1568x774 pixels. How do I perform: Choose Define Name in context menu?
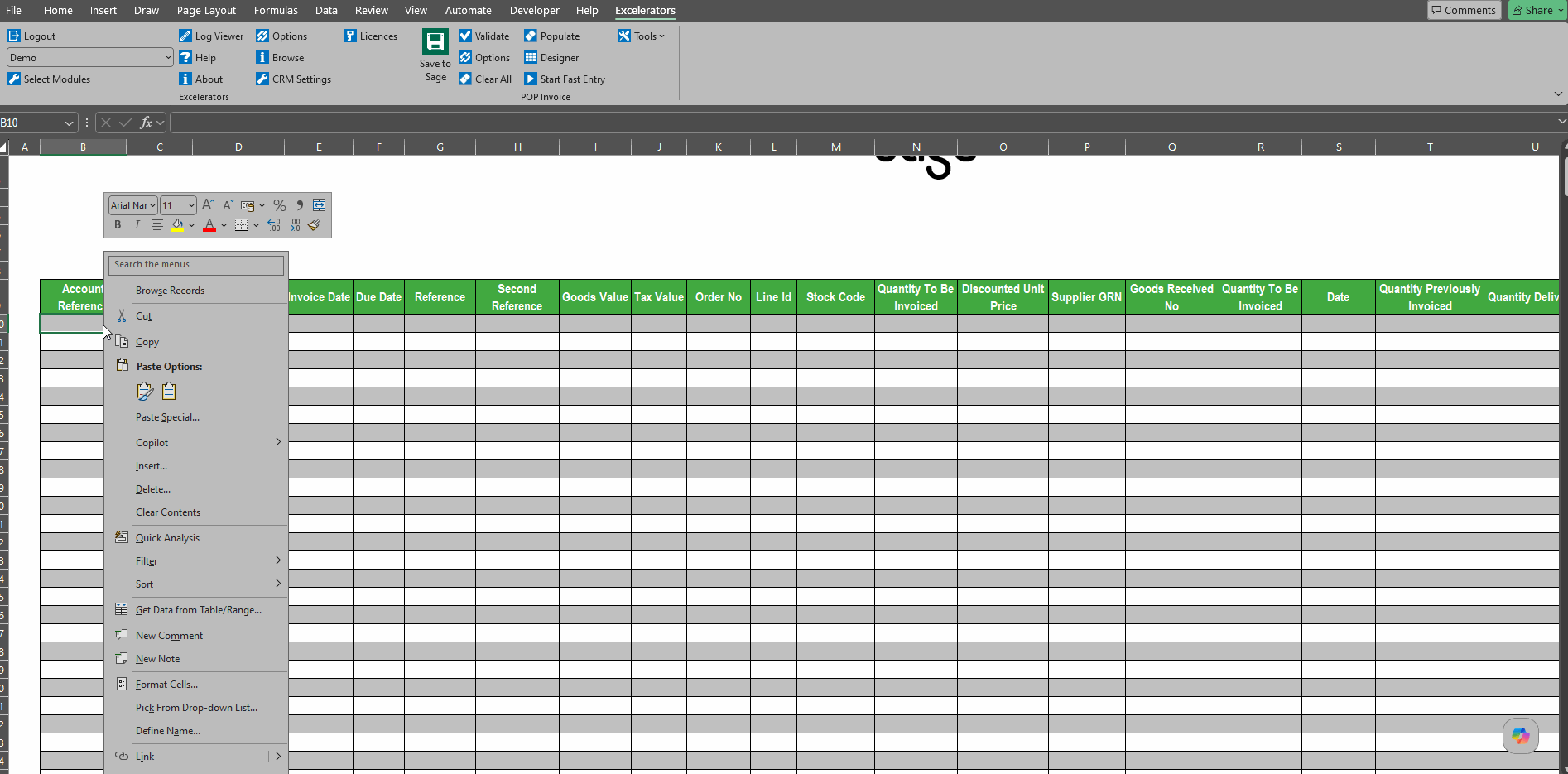tap(168, 731)
